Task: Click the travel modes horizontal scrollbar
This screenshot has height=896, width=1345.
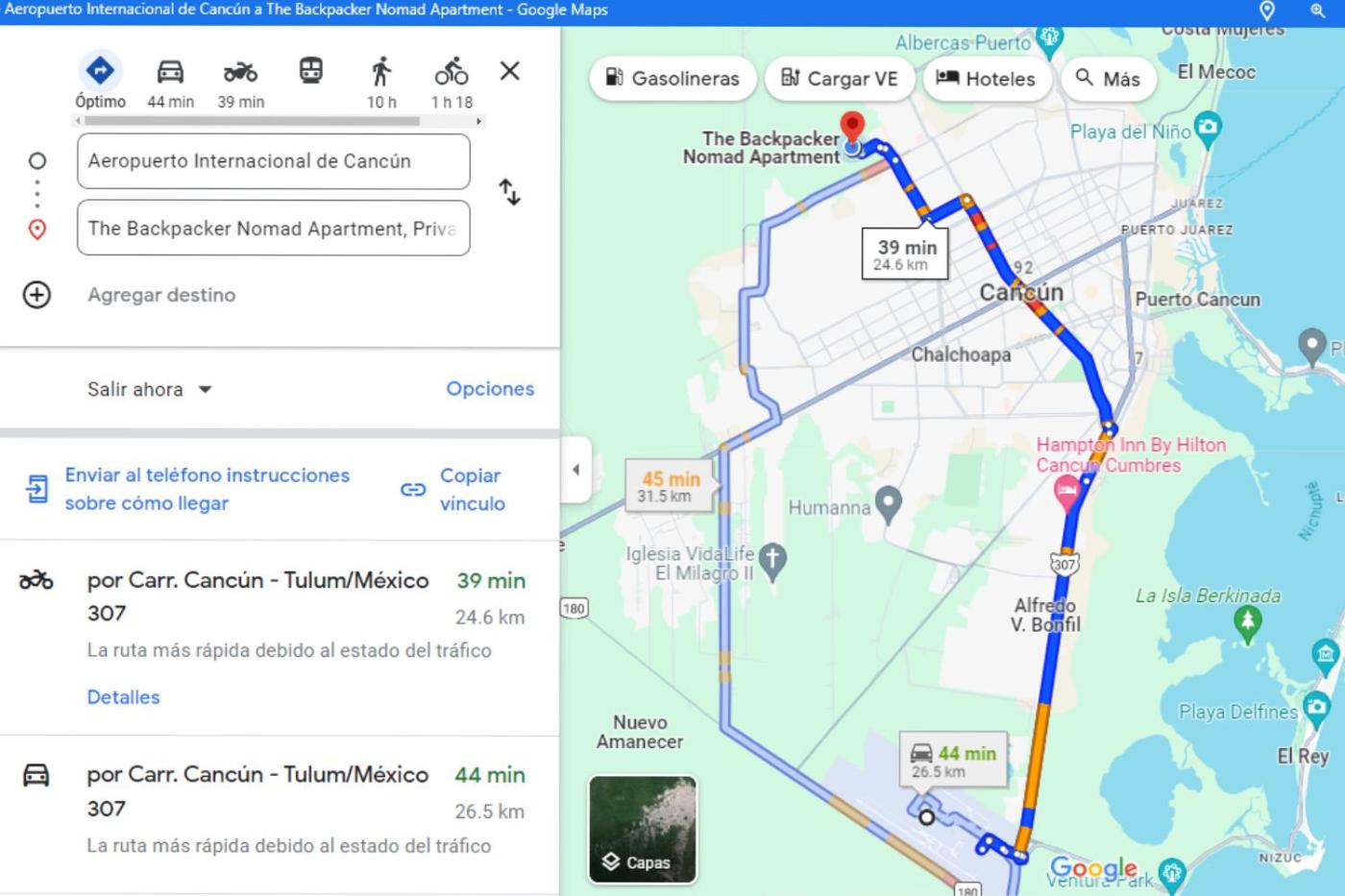Action: pyautogui.click(x=252, y=122)
